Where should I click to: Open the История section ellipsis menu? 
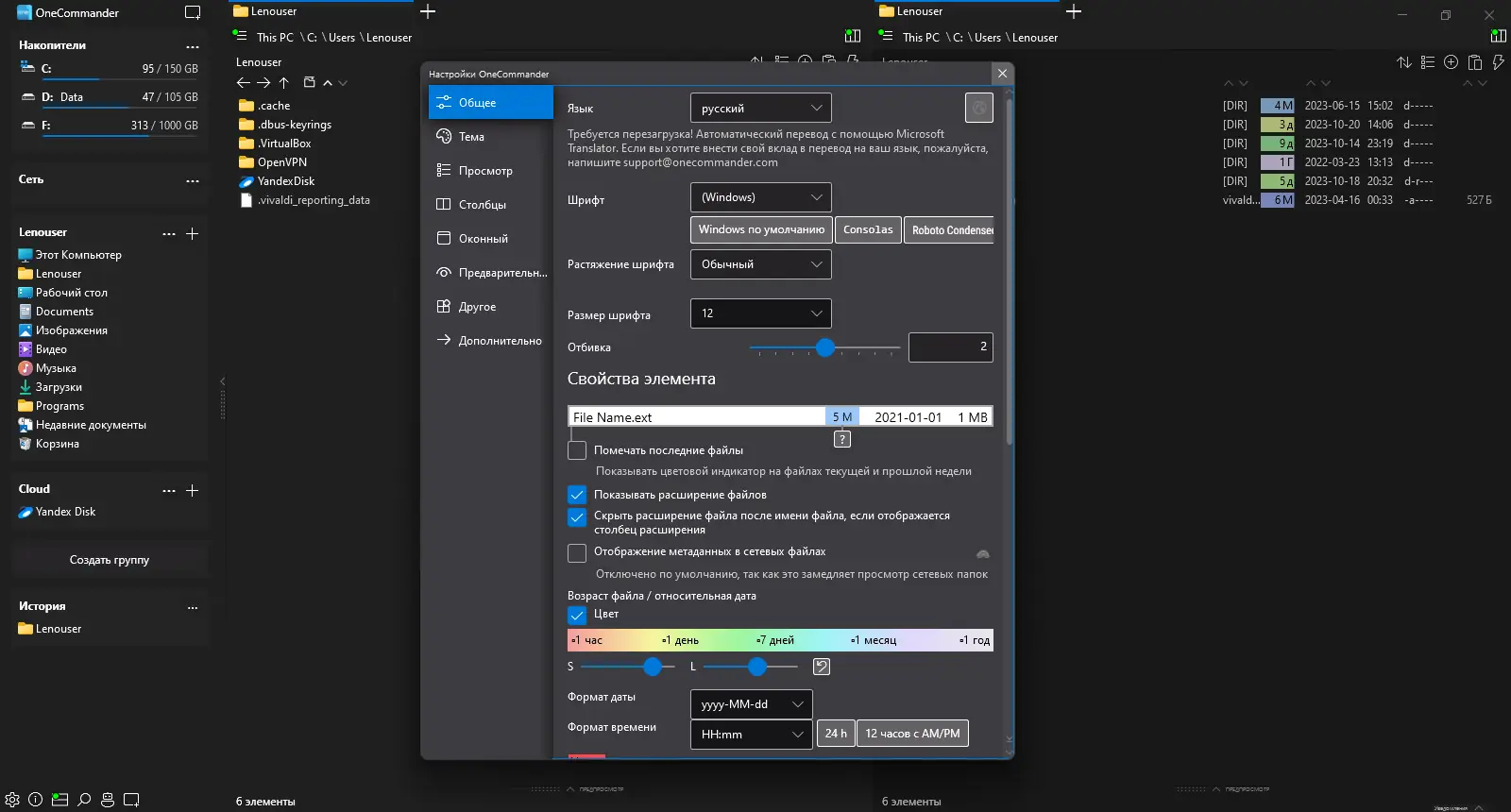click(193, 607)
